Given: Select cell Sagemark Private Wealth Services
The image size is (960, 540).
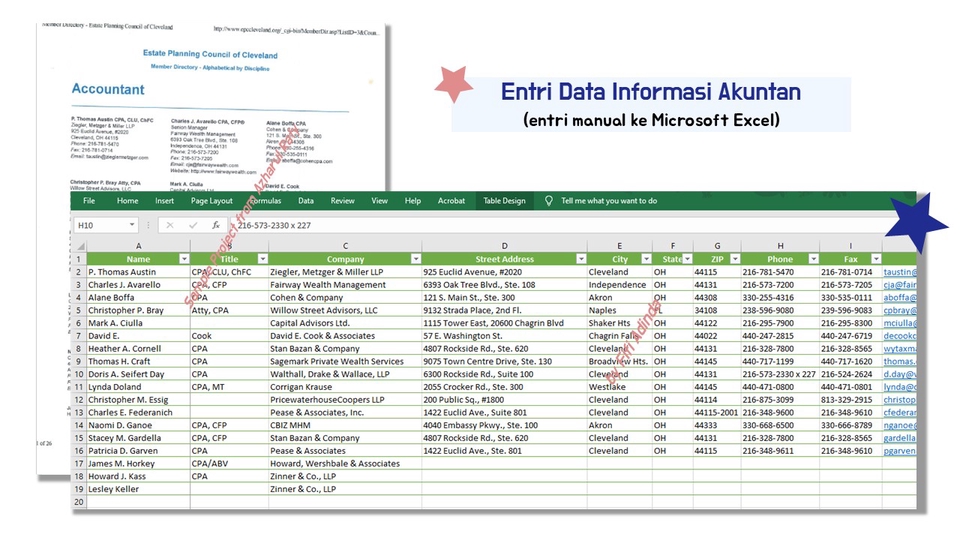Looking at the screenshot, I should pyautogui.click(x=345, y=361).
